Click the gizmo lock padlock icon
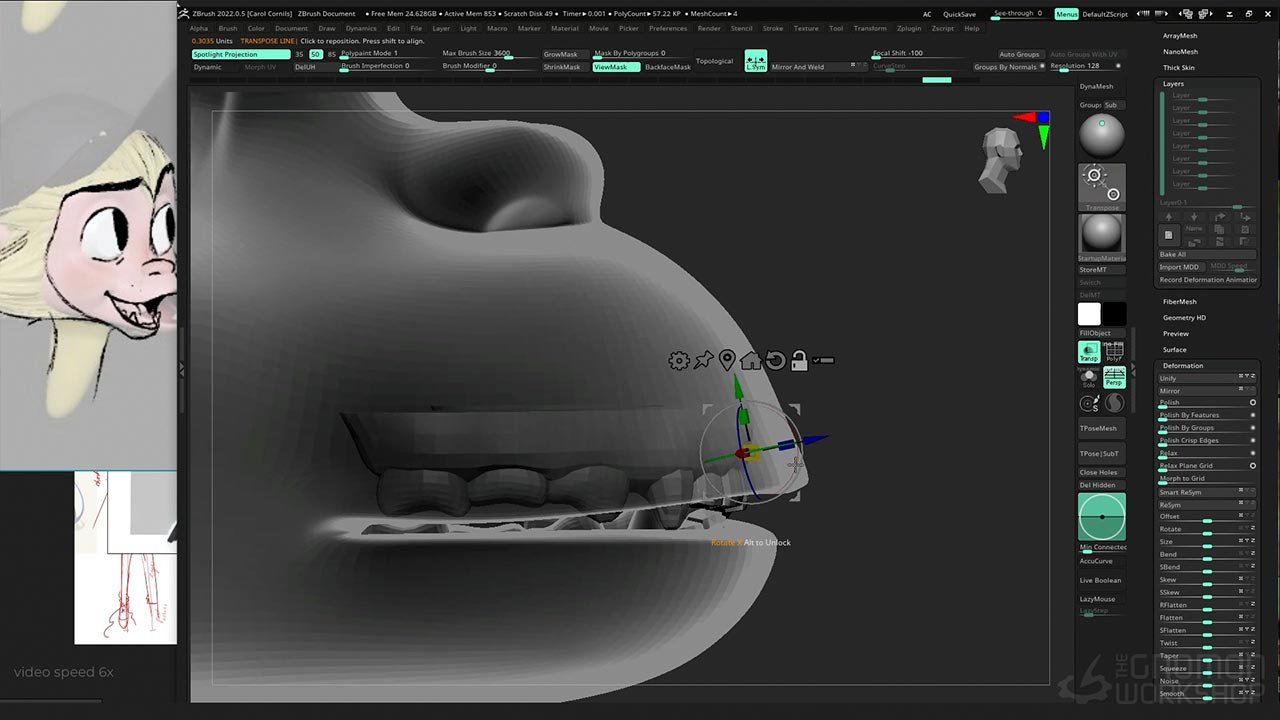The height and width of the screenshot is (720, 1280). 798,360
